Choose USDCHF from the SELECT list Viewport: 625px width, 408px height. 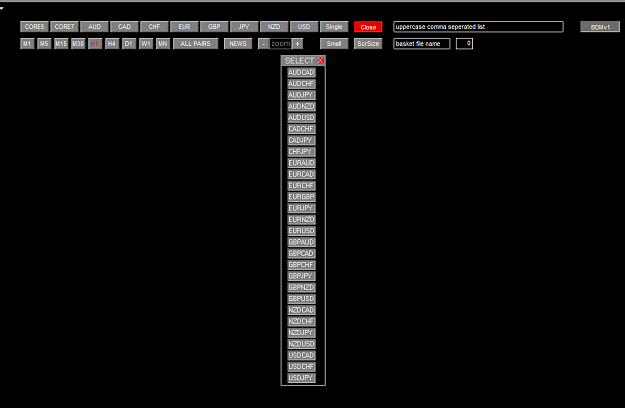(301, 367)
